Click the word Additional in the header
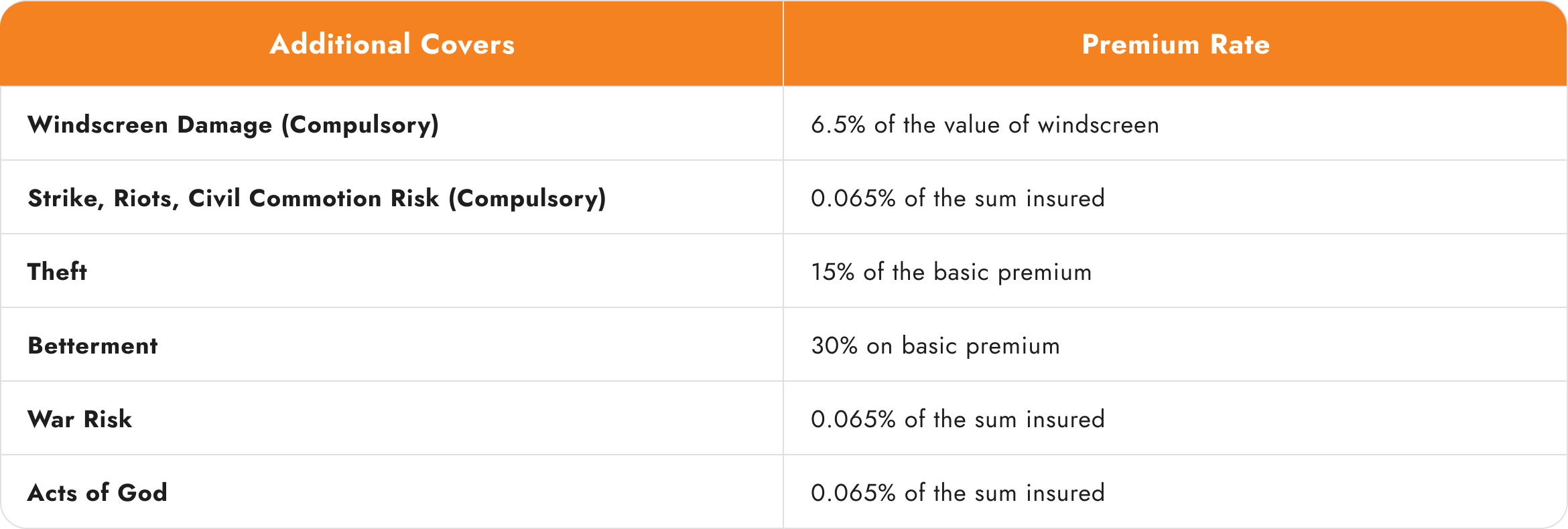The image size is (1568, 529). (x=340, y=44)
